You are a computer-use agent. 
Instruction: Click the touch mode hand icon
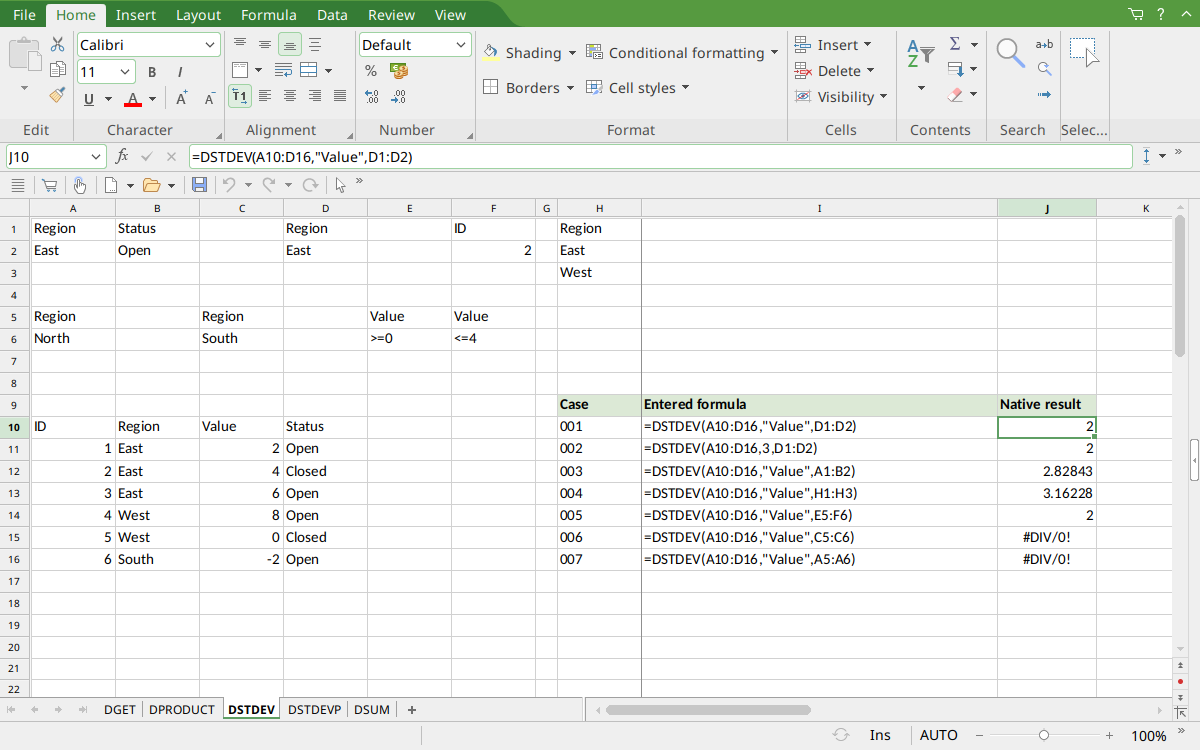pos(79,185)
